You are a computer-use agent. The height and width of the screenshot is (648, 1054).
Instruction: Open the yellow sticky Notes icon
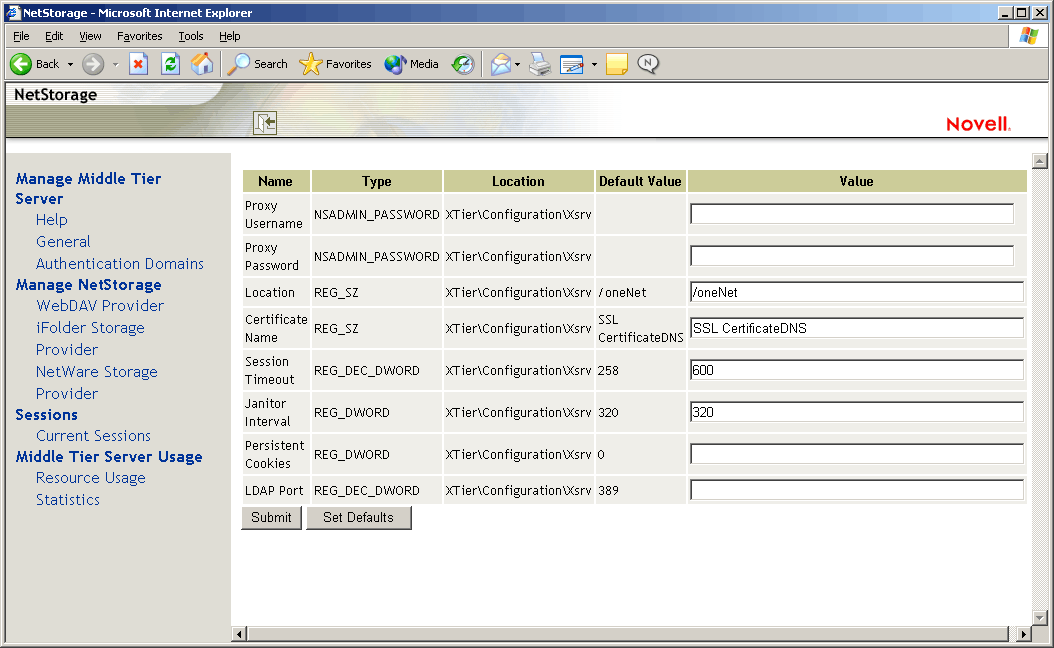pyautogui.click(x=615, y=64)
